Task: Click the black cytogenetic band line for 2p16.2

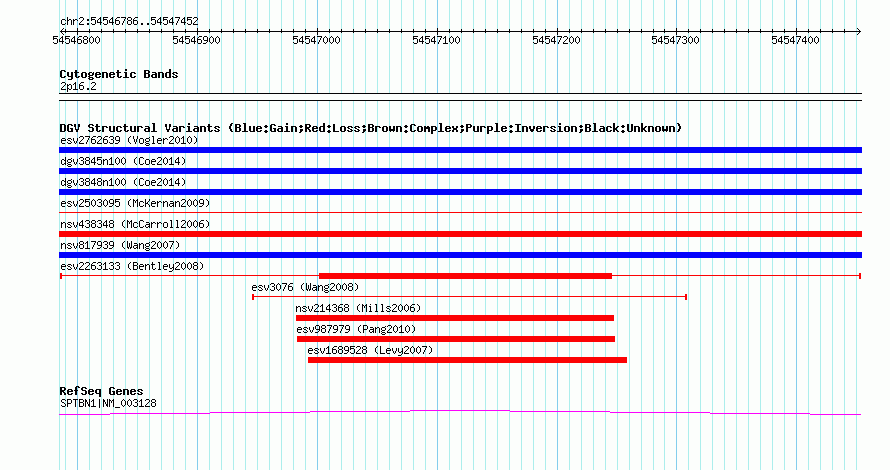Action: [460, 97]
